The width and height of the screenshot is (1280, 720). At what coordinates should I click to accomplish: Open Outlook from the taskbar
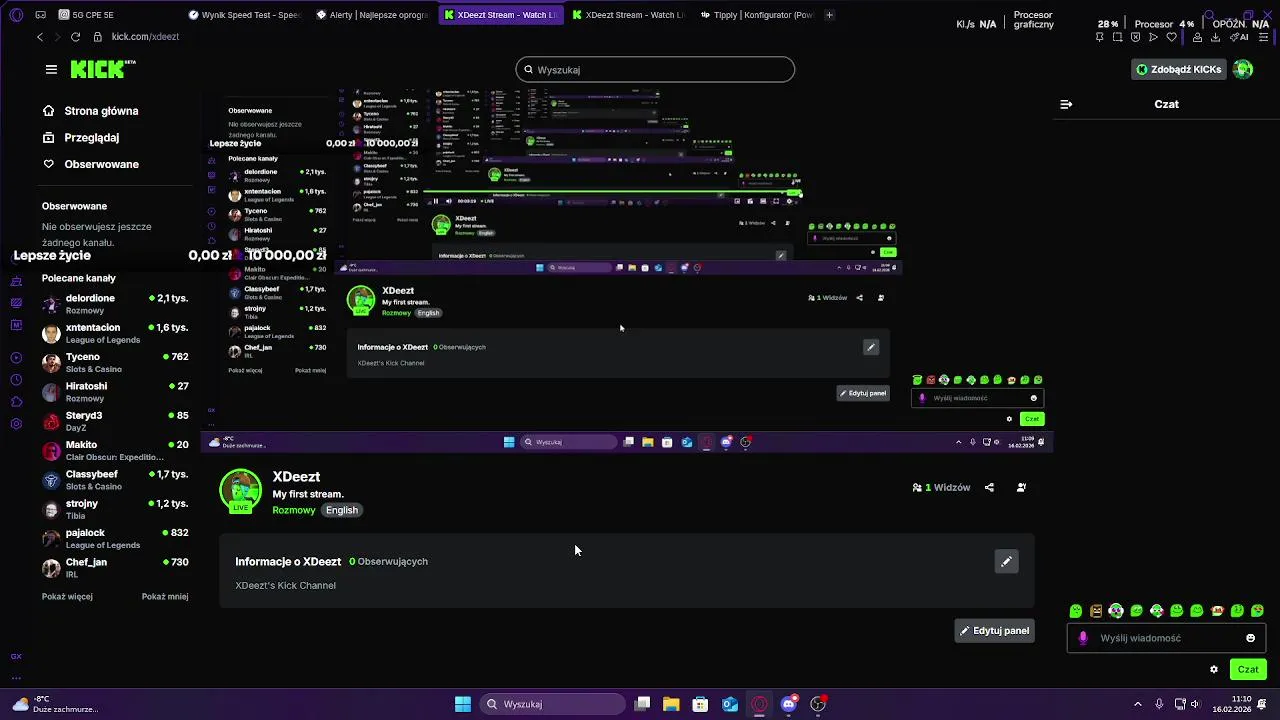[x=730, y=704]
